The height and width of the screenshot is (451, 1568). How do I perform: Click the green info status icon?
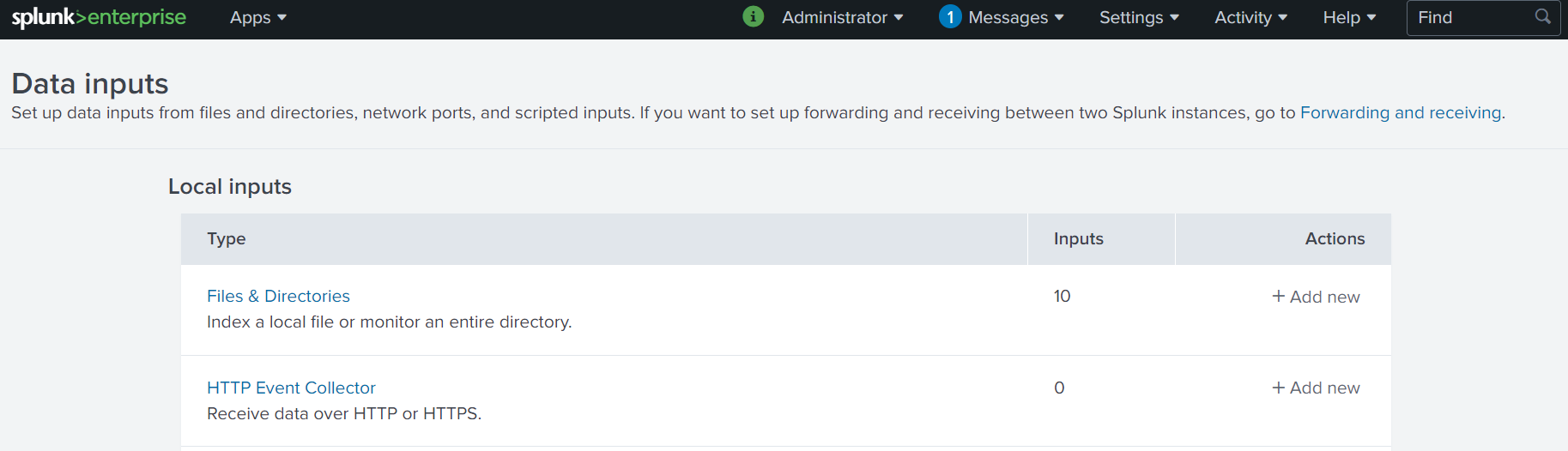[753, 17]
